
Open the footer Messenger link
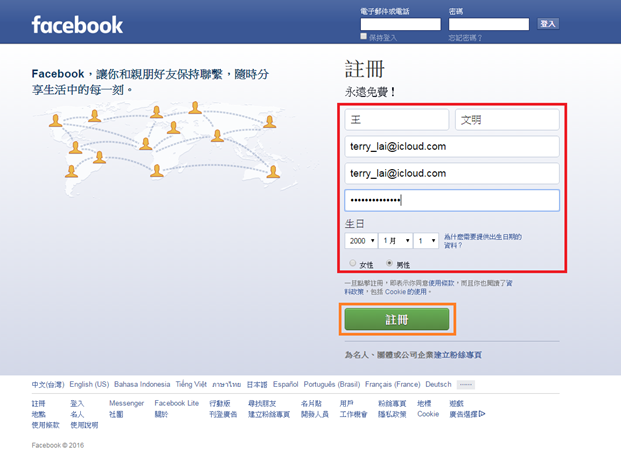click(126, 404)
